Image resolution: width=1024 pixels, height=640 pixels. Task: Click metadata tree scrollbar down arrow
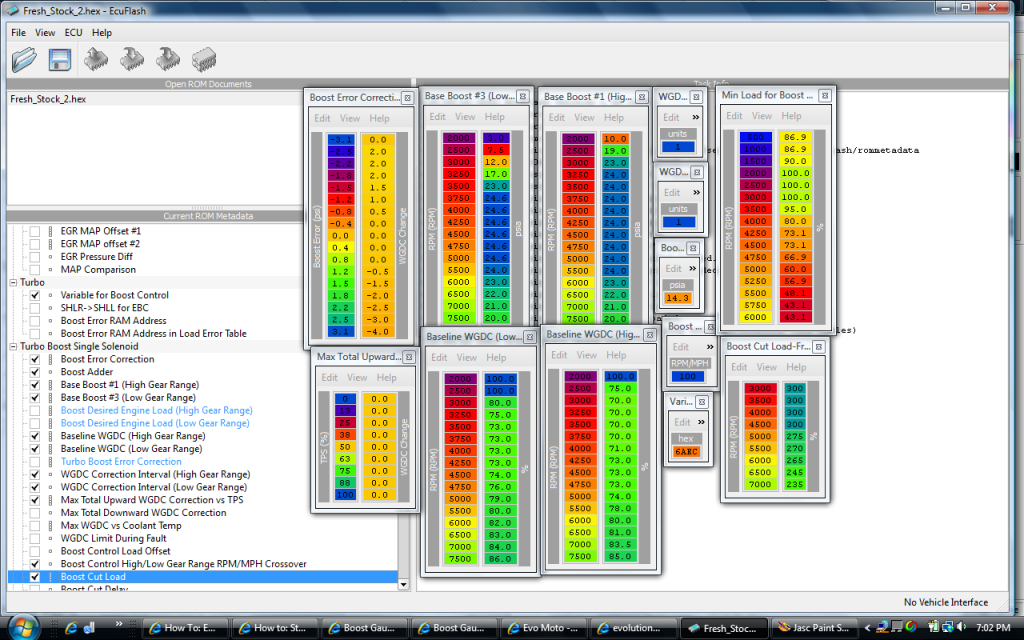[403, 584]
